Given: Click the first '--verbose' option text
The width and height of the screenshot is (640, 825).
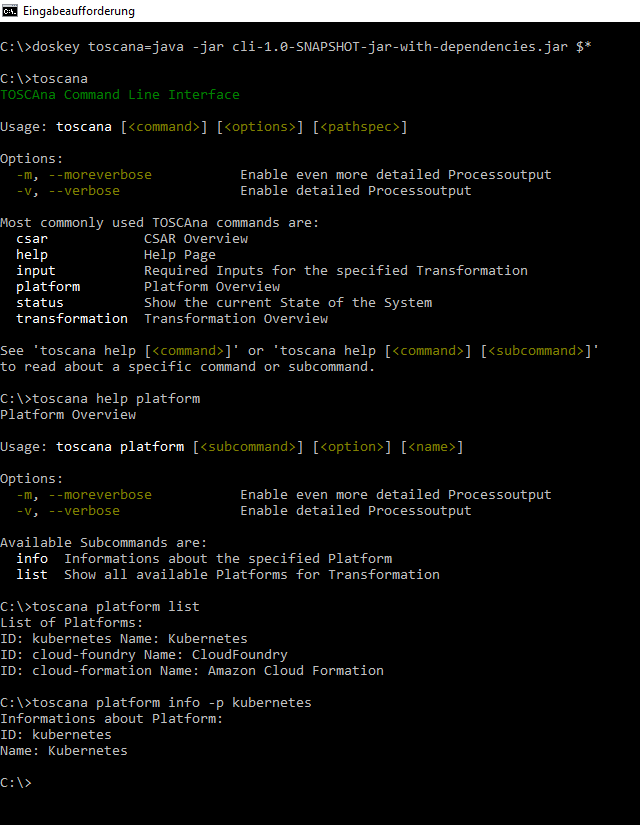Looking at the screenshot, I should tap(84, 190).
